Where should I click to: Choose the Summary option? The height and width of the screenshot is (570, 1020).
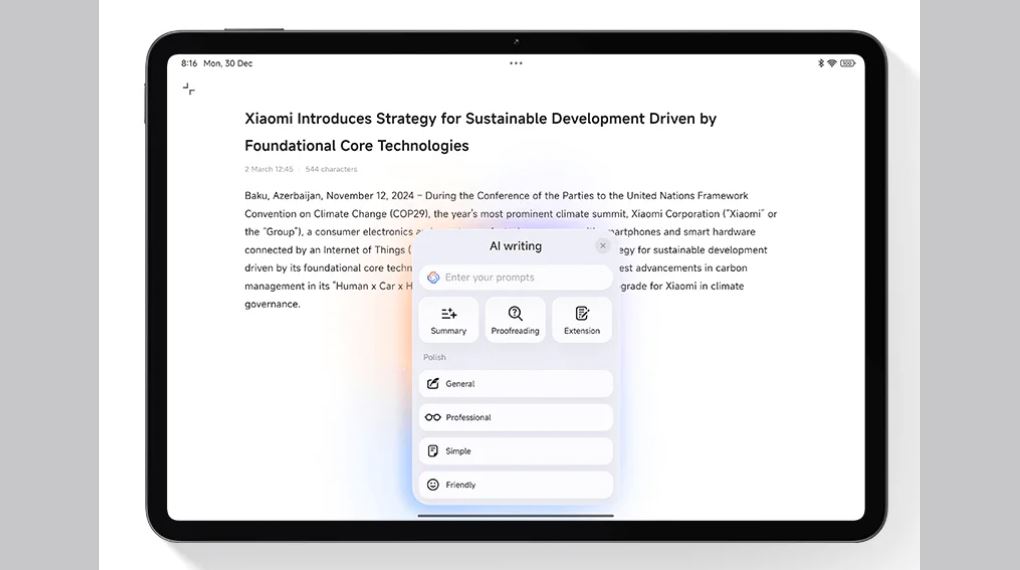(448, 320)
